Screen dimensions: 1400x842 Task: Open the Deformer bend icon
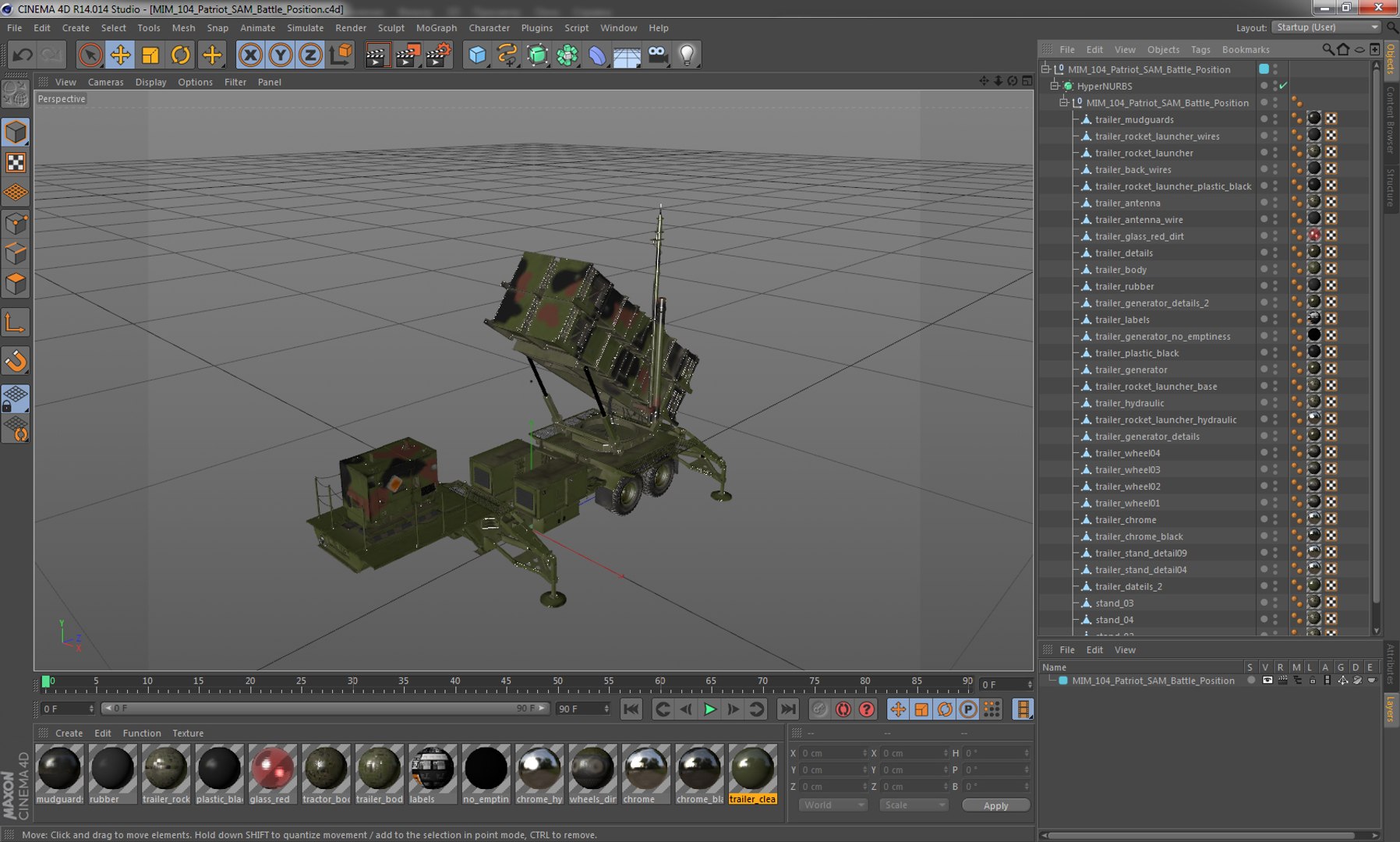(x=597, y=55)
